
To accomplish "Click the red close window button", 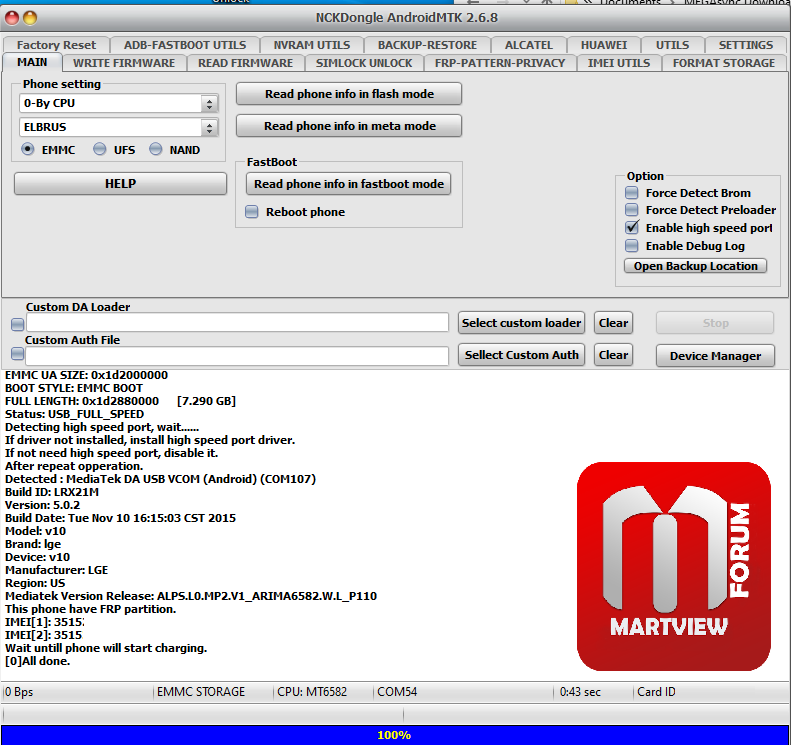I will pyautogui.click(x=12, y=18).
